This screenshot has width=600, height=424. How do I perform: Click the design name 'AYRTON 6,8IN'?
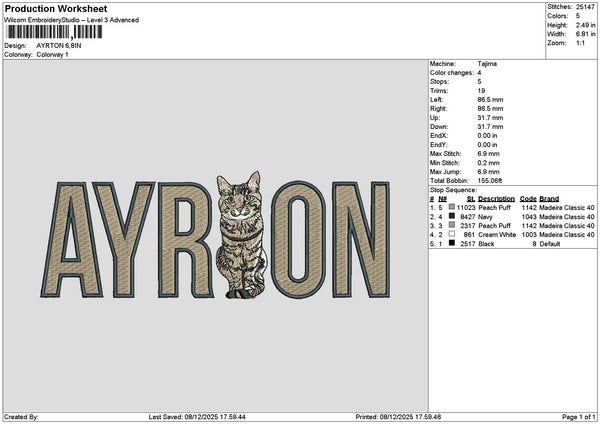click(x=59, y=46)
